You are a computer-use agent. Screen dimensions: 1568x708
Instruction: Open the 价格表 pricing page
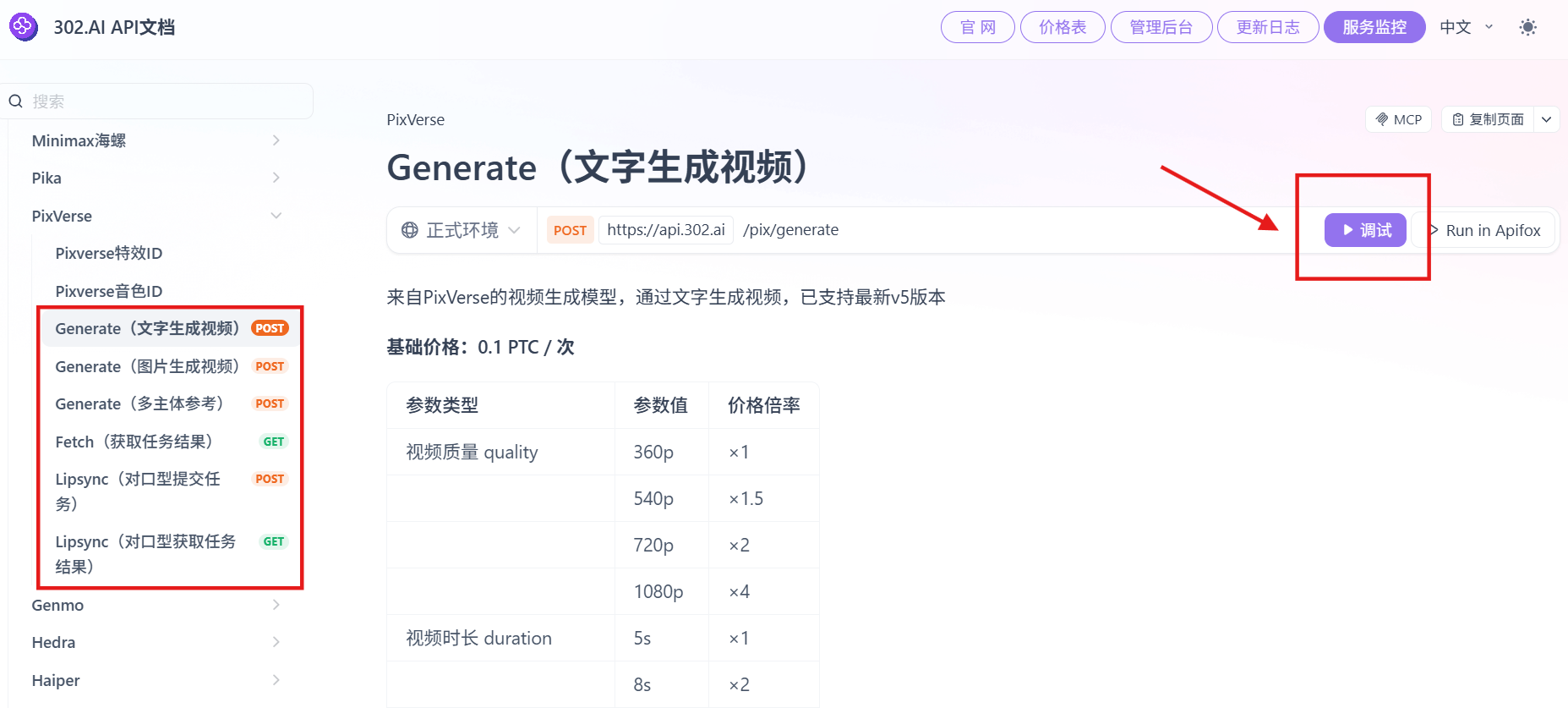coord(1063,27)
